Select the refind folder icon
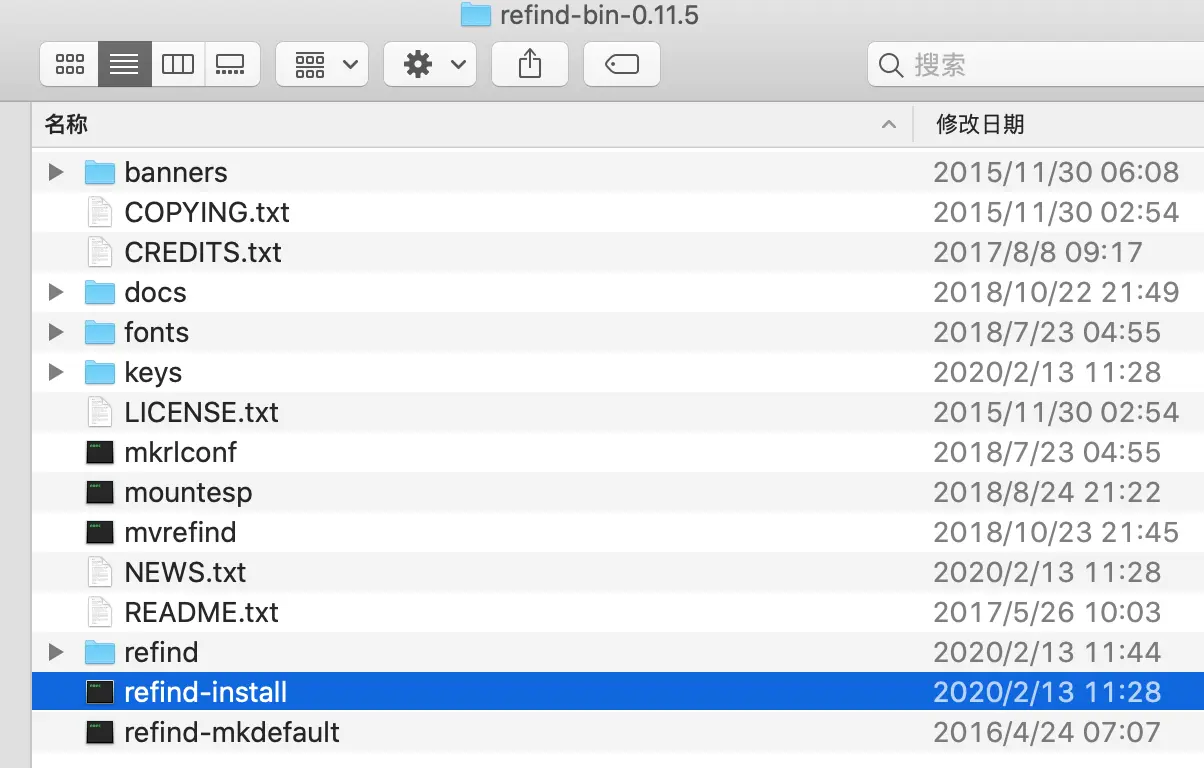 (x=100, y=652)
